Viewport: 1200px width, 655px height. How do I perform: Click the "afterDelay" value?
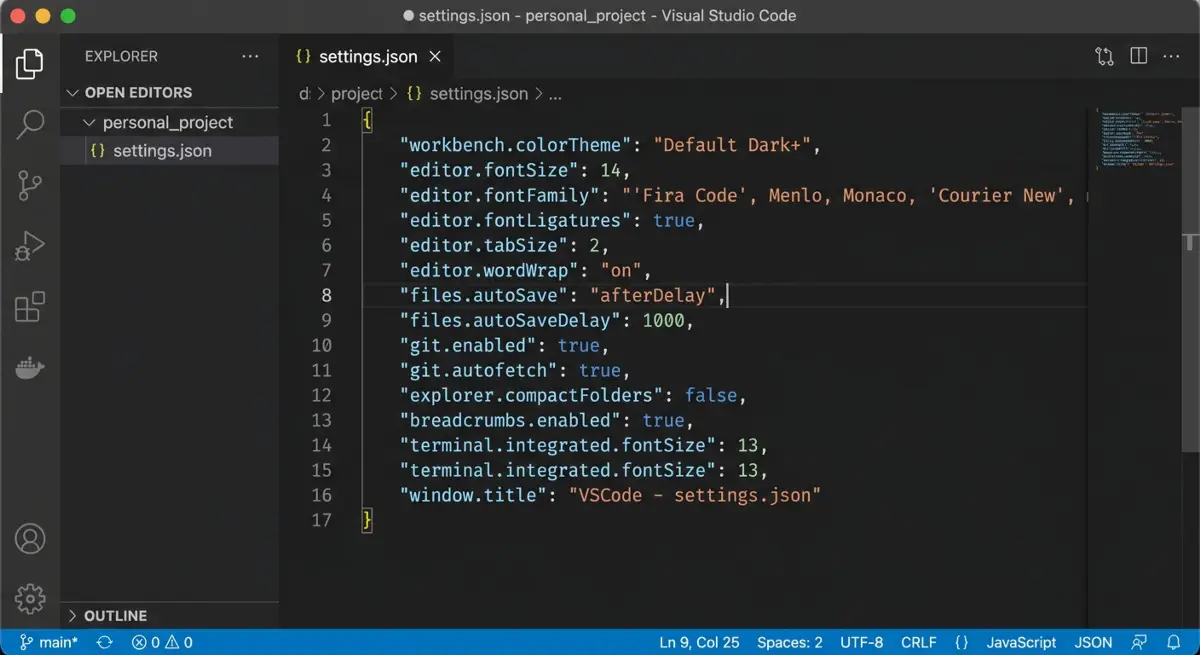(653, 295)
